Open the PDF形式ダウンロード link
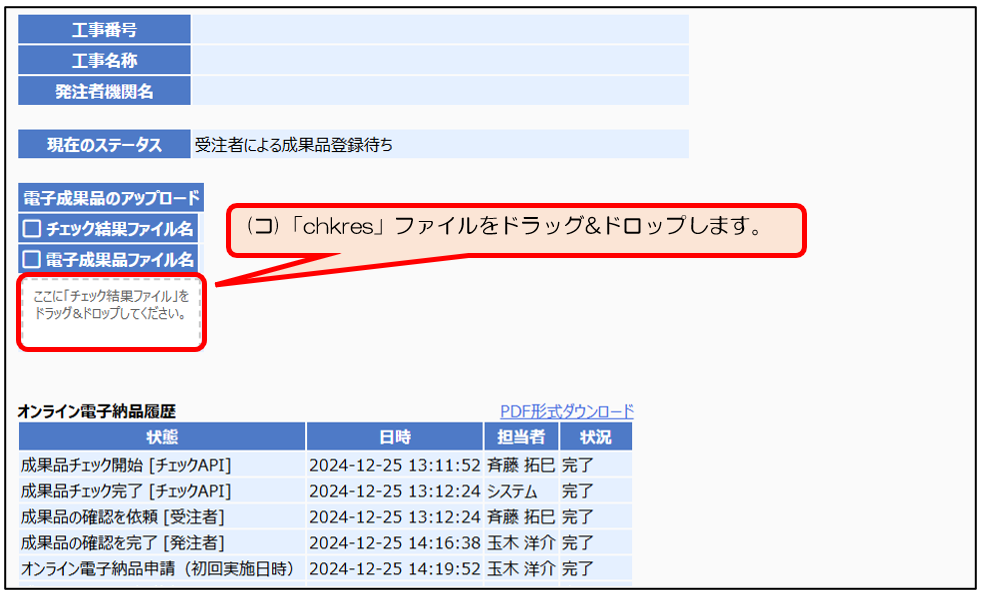The image size is (982, 600). click(x=566, y=411)
